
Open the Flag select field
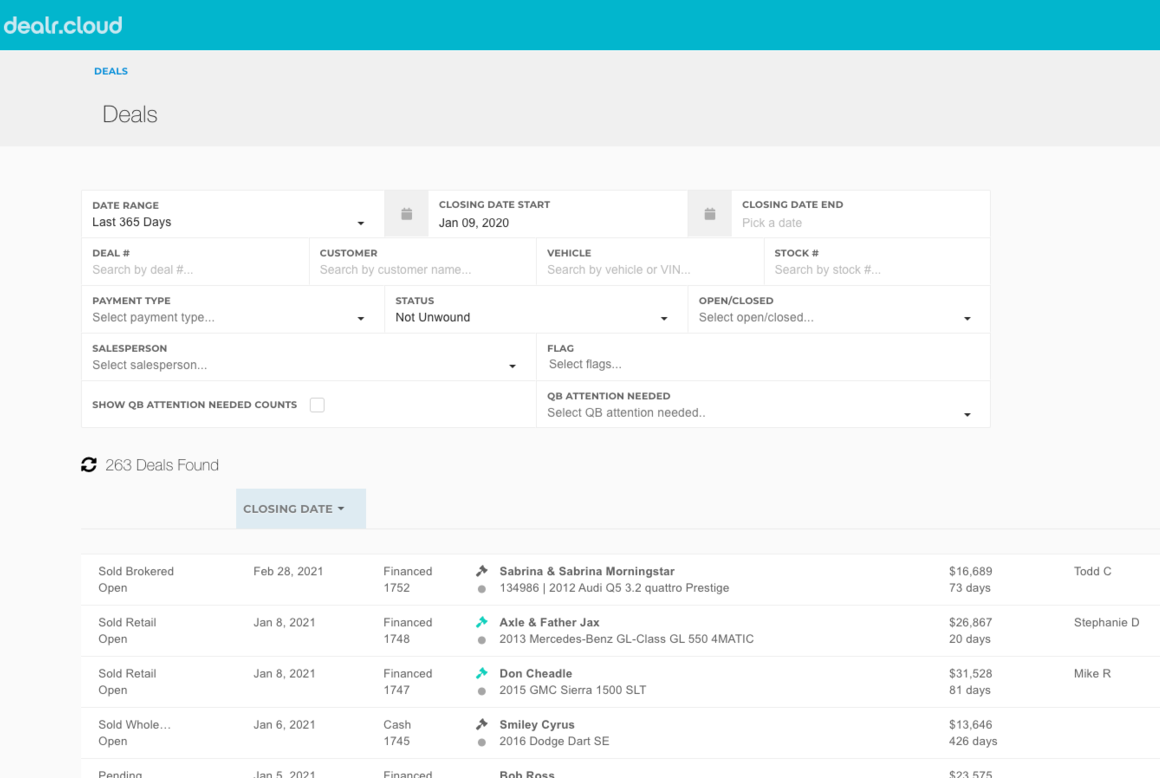tap(763, 357)
